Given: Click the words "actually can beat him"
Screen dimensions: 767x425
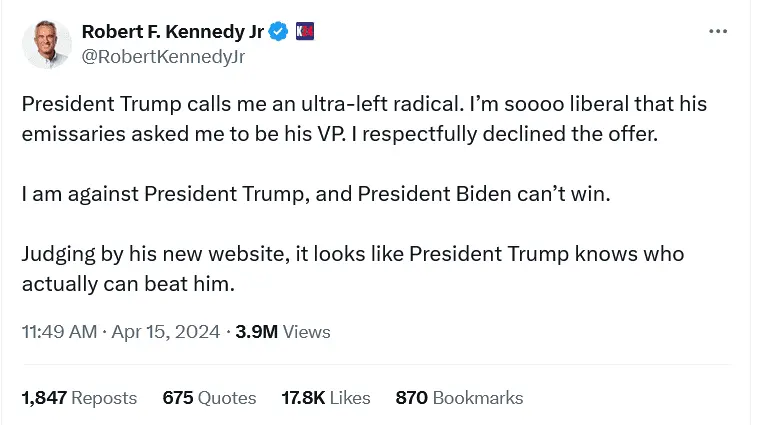Looking at the screenshot, I should [x=127, y=283].
